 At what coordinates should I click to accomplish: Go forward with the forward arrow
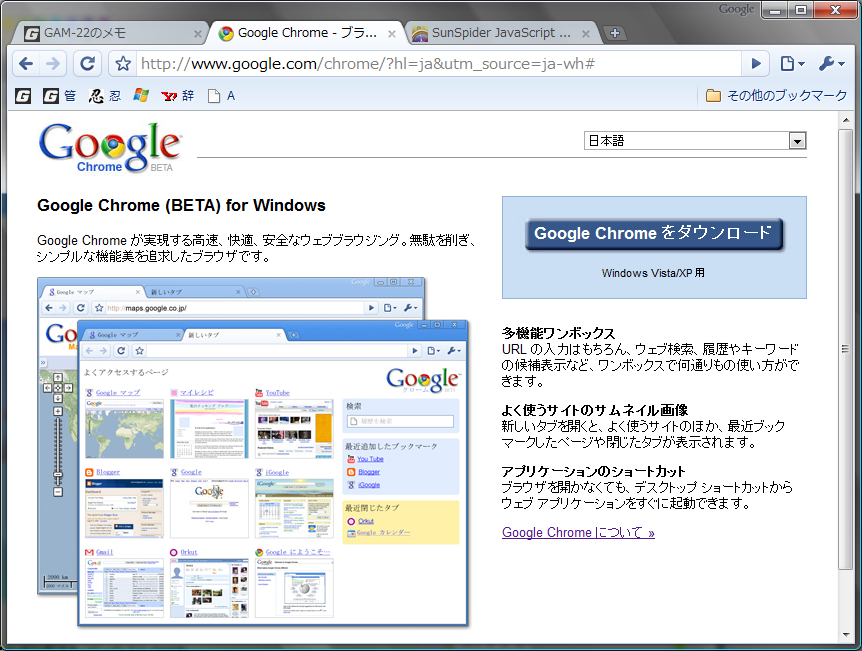point(53,64)
